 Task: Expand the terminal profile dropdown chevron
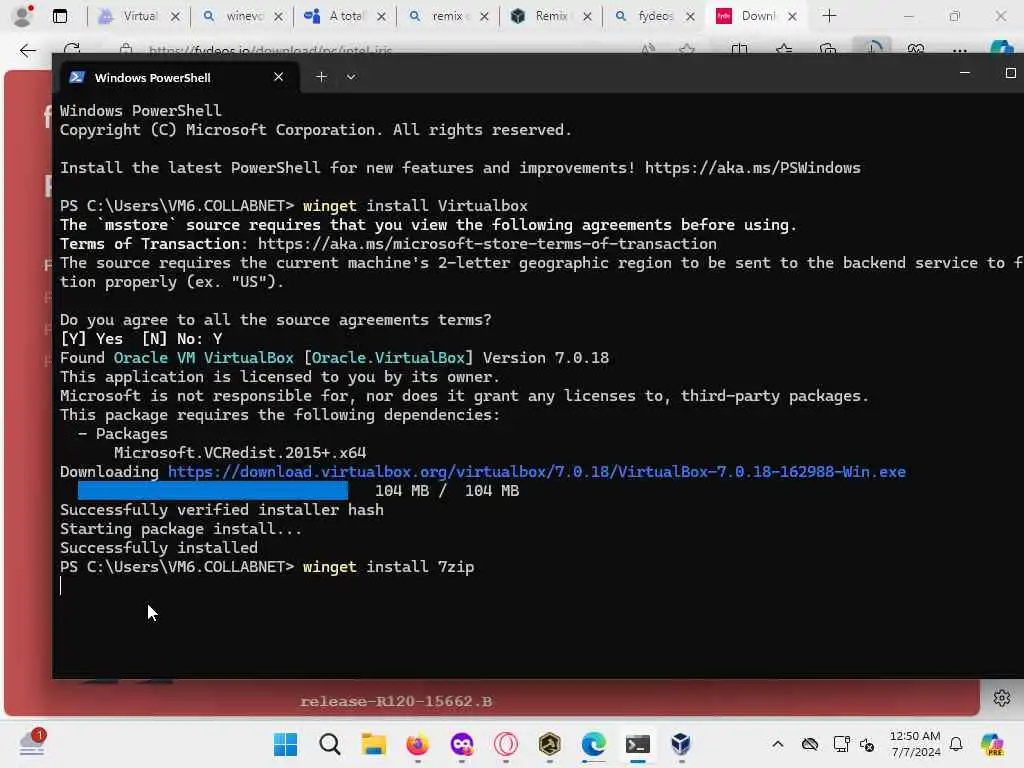351,77
